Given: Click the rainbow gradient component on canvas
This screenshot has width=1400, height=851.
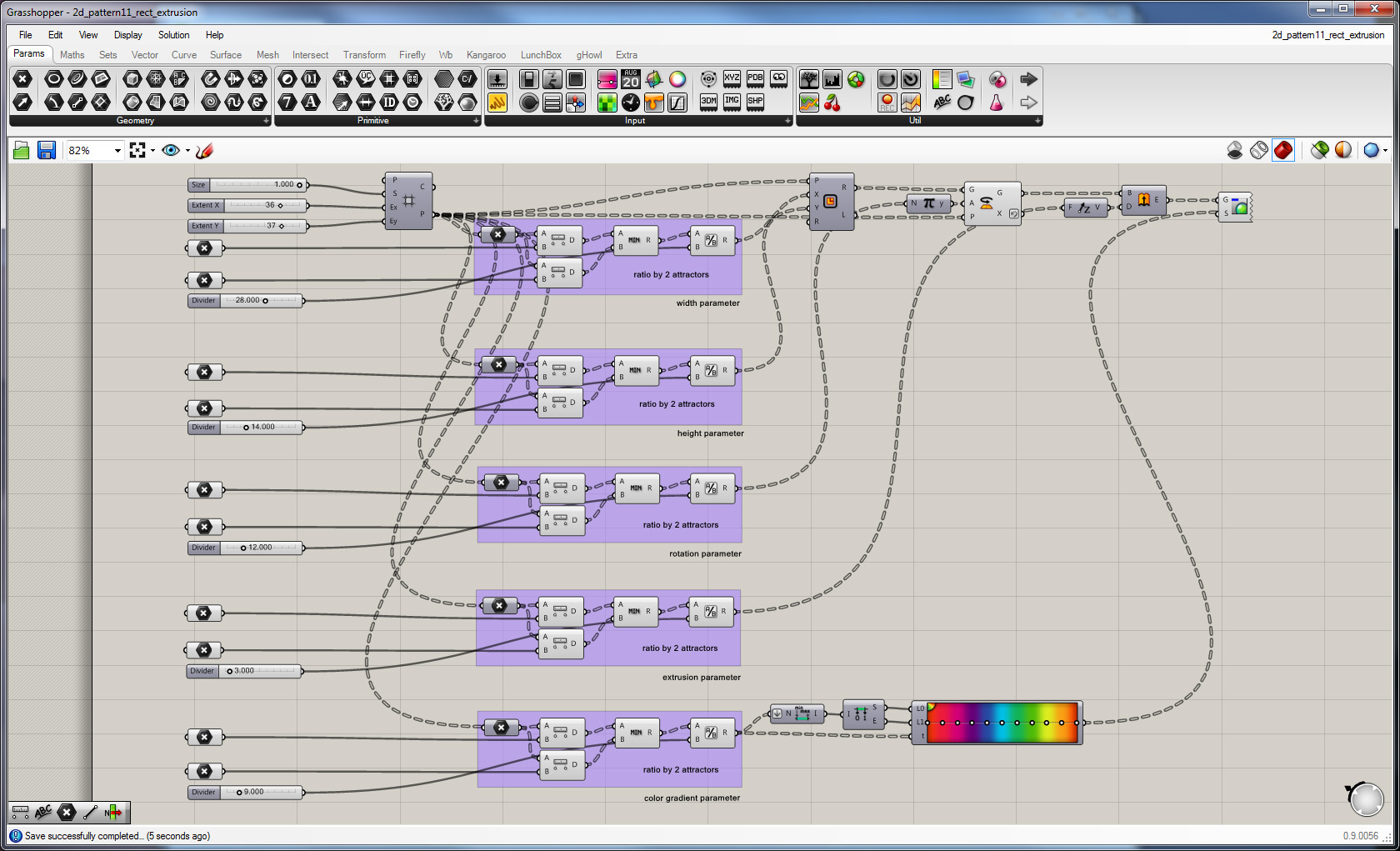Looking at the screenshot, I should [x=1001, y=723].
